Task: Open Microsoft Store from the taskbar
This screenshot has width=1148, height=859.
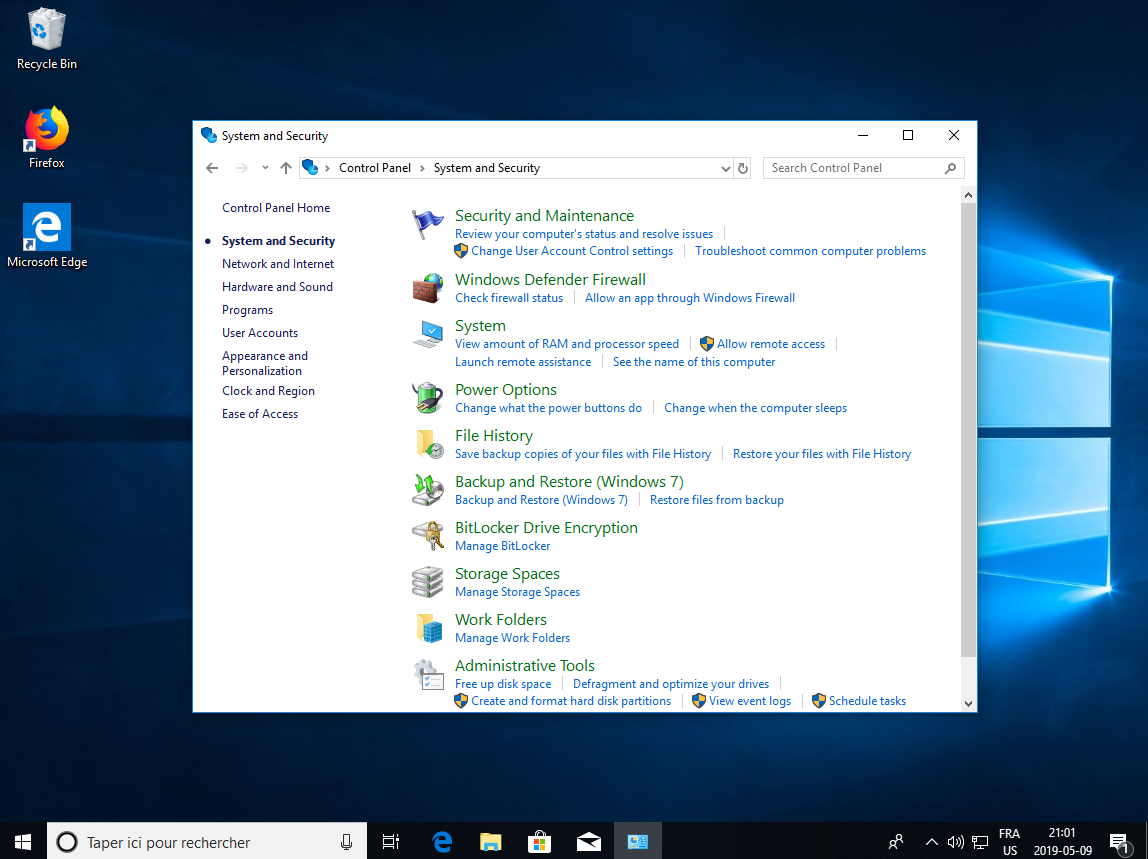Action: click(539, 842)
